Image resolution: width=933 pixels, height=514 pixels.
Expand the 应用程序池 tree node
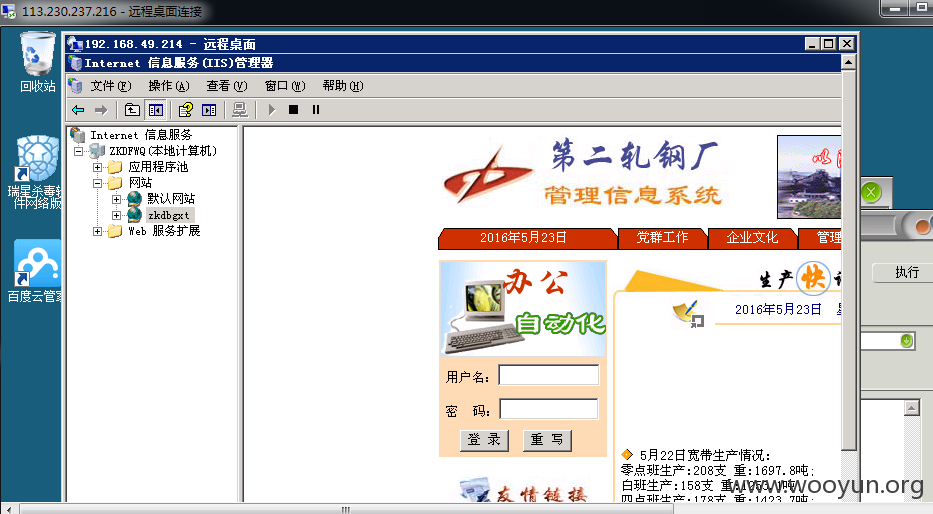click(x=97, y=167)
